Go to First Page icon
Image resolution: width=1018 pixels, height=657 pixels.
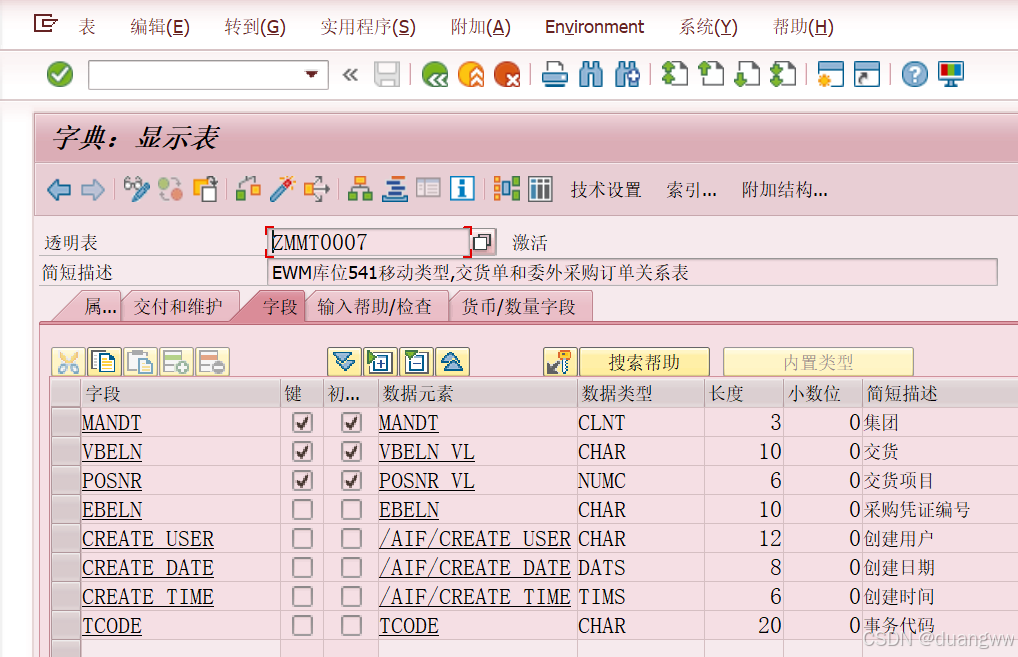pos(675,74)
